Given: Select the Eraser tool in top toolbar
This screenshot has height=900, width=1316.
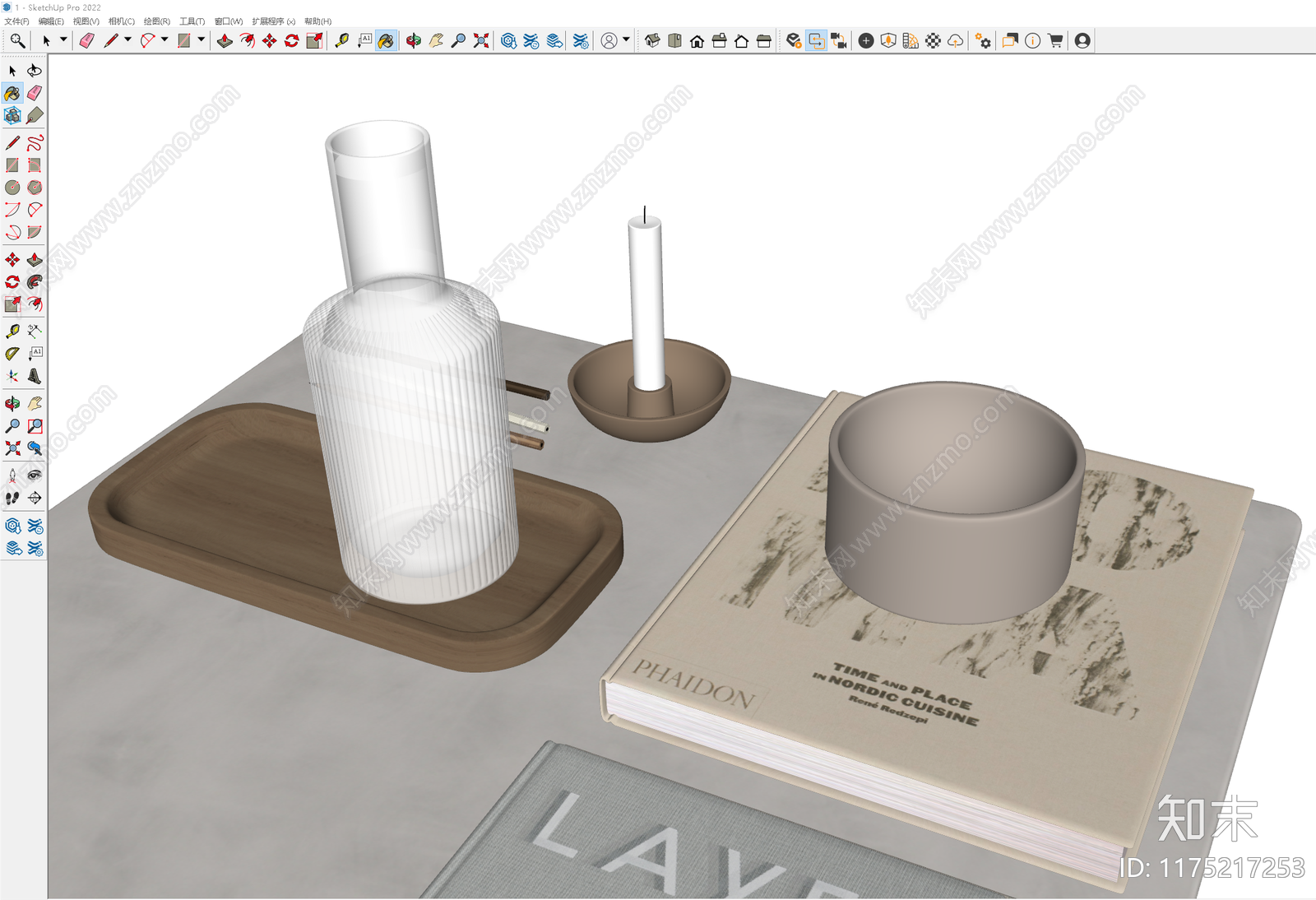Looking at the screenshot, I should tap(86, 40).
